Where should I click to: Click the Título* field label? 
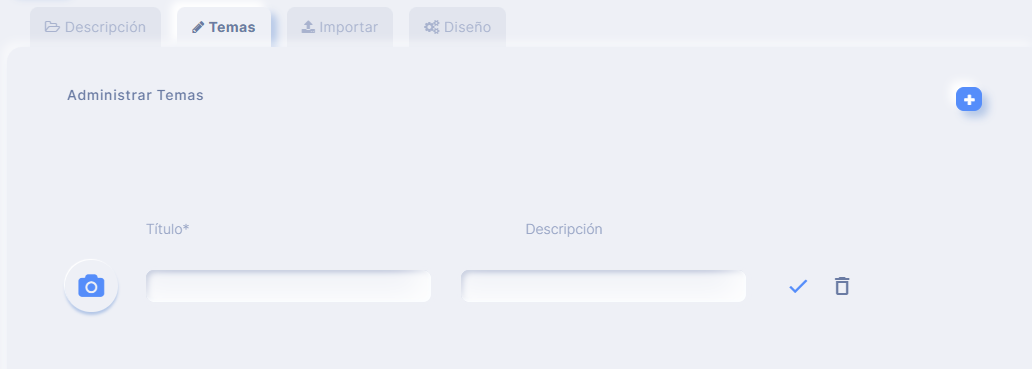168,229
